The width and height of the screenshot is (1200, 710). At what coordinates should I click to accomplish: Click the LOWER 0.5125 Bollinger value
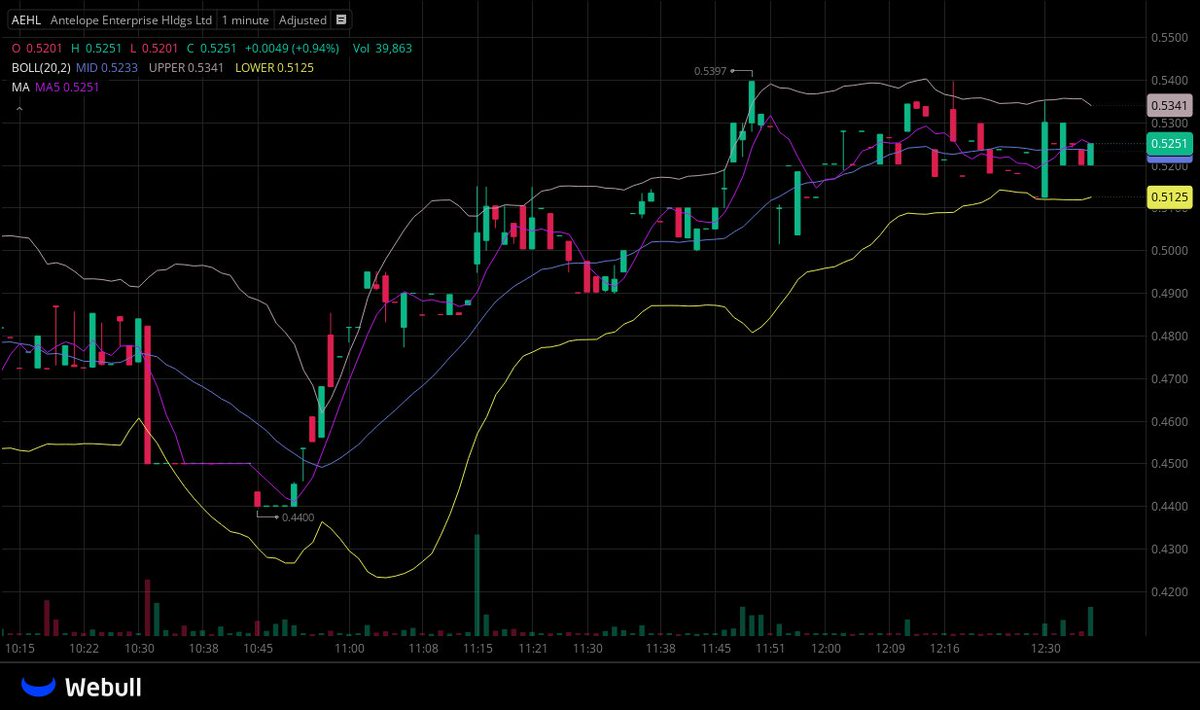[x=272, y=68]
